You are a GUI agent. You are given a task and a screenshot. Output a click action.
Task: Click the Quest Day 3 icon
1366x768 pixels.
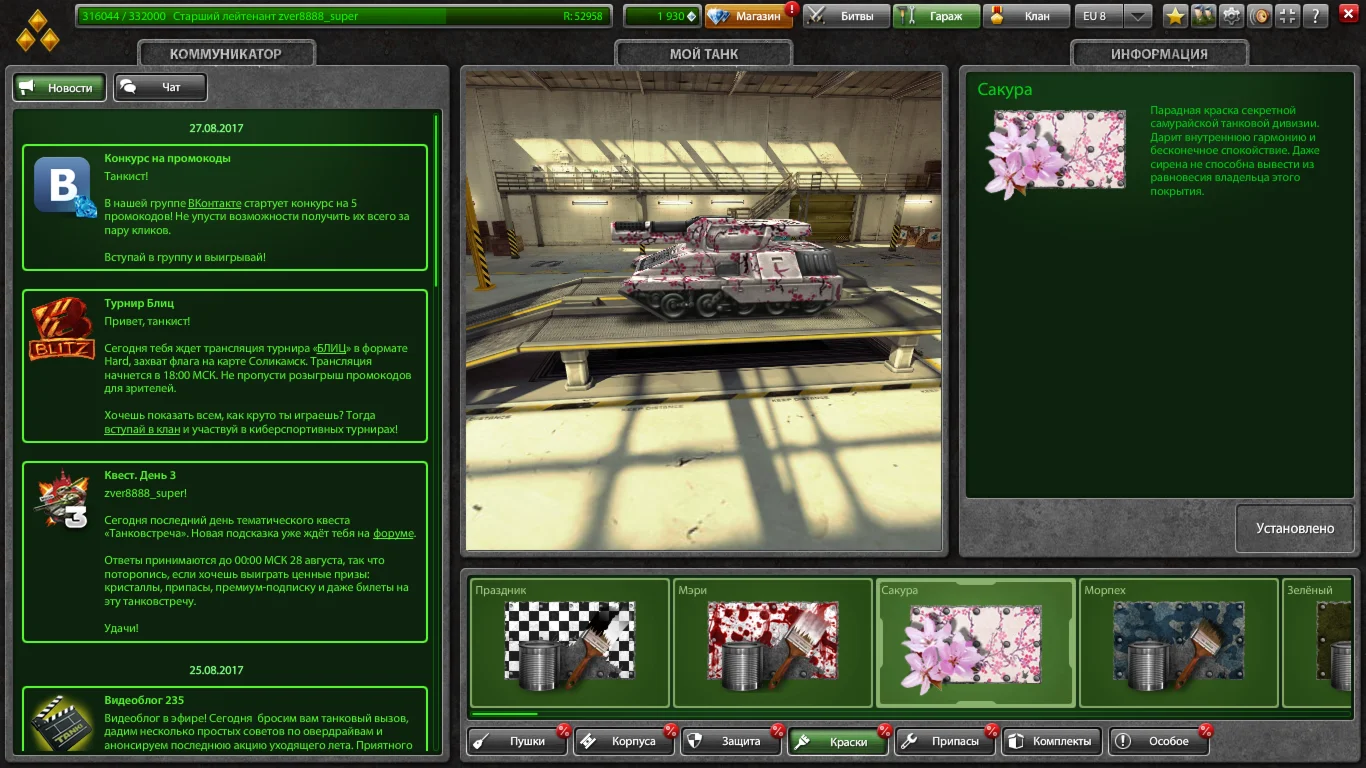click(x=63, y=500)
